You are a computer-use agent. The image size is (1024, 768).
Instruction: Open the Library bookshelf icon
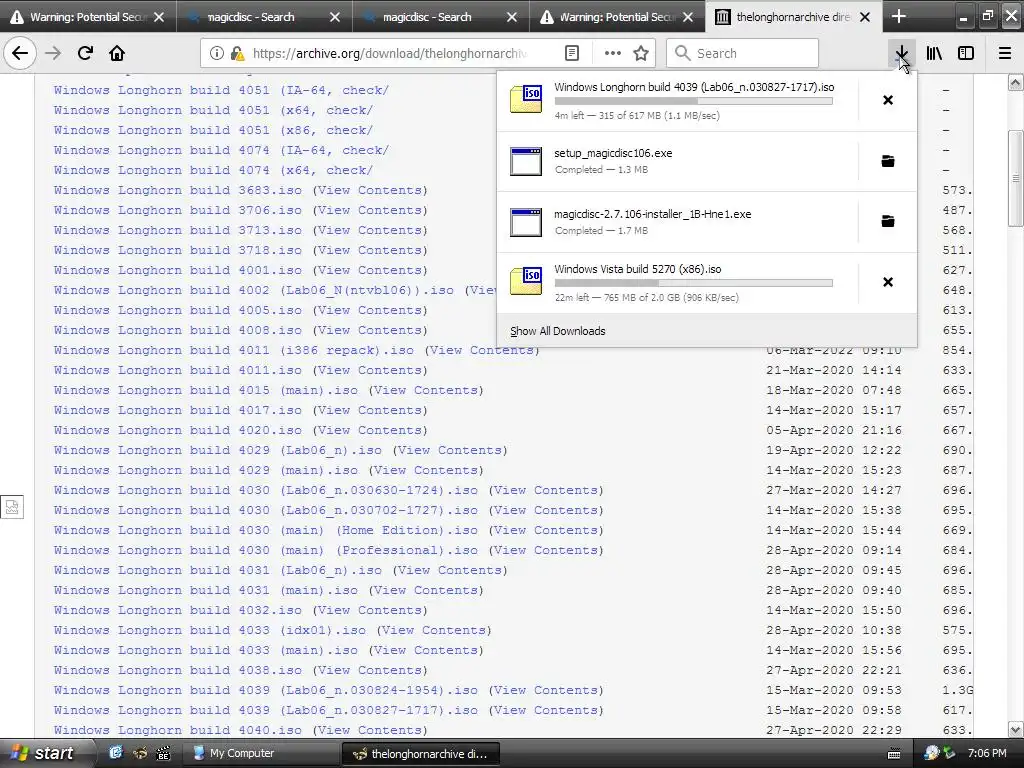[x=934, y=54]
